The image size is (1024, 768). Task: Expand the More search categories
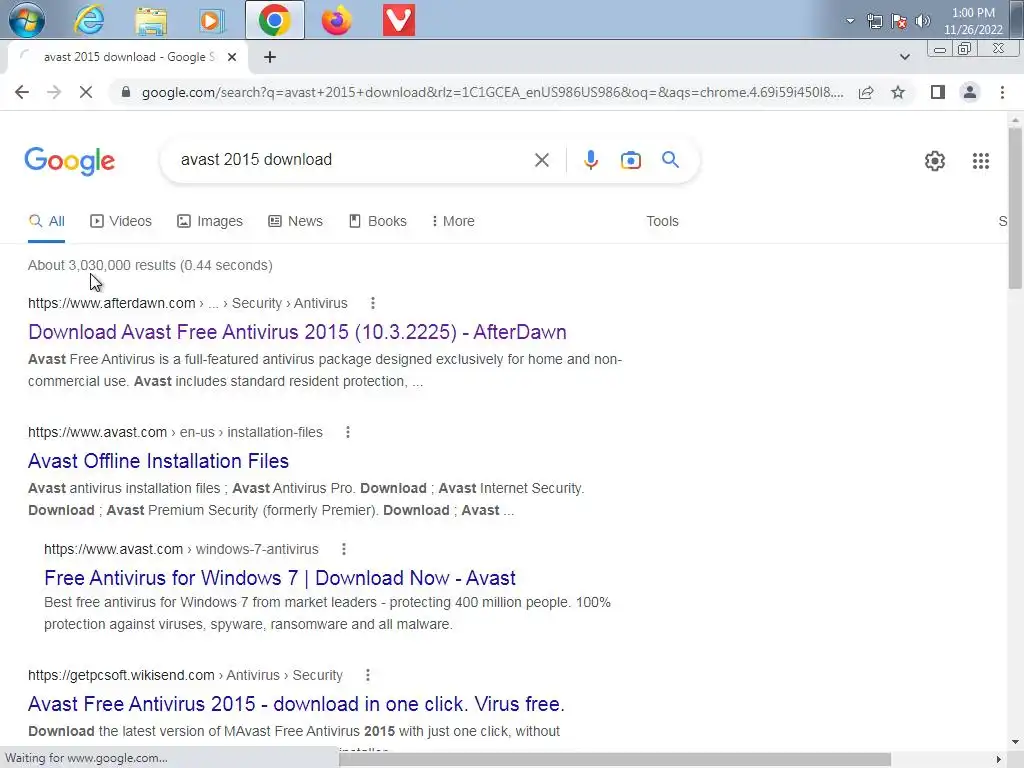453,221
